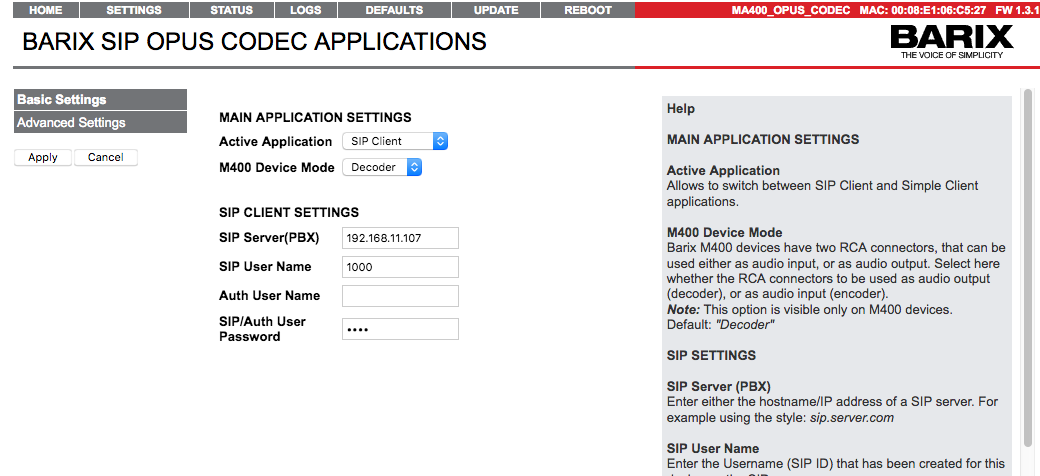Open the STATUS page
Viewport: 1040px width, 476px height.
(x=231, y=10)
